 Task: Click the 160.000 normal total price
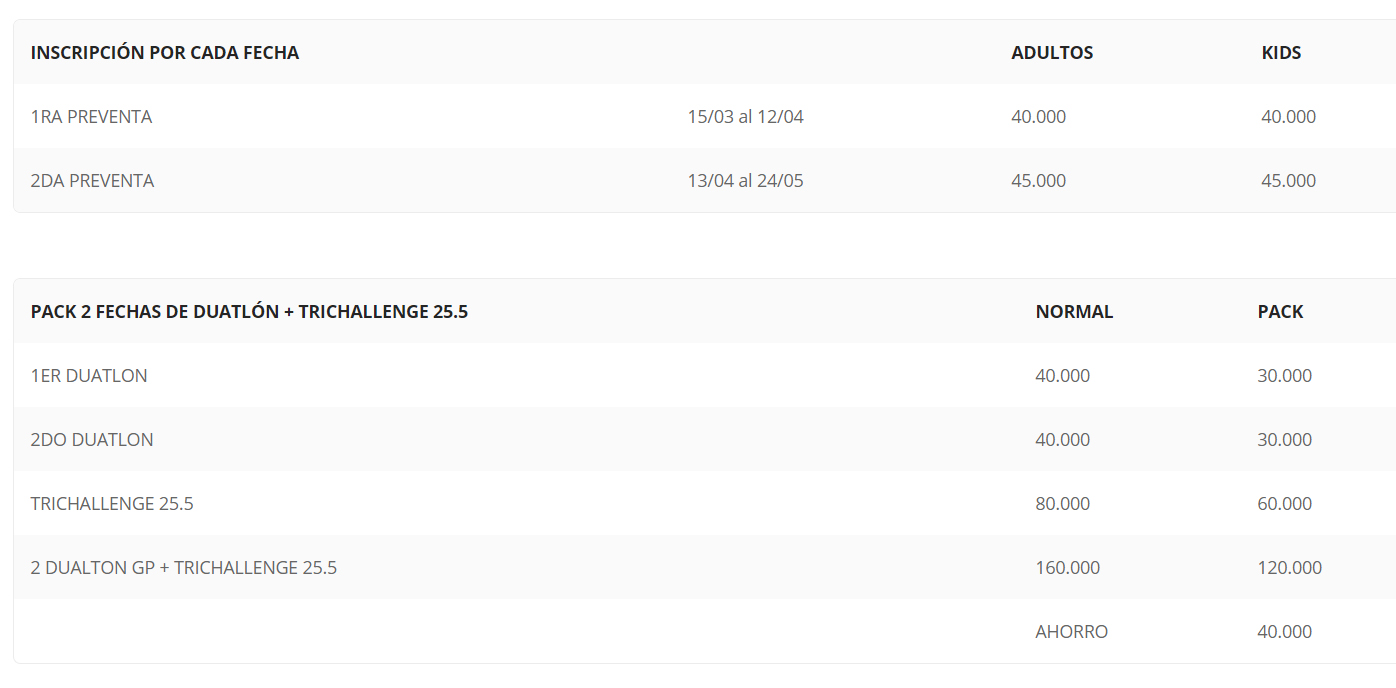1067,568
